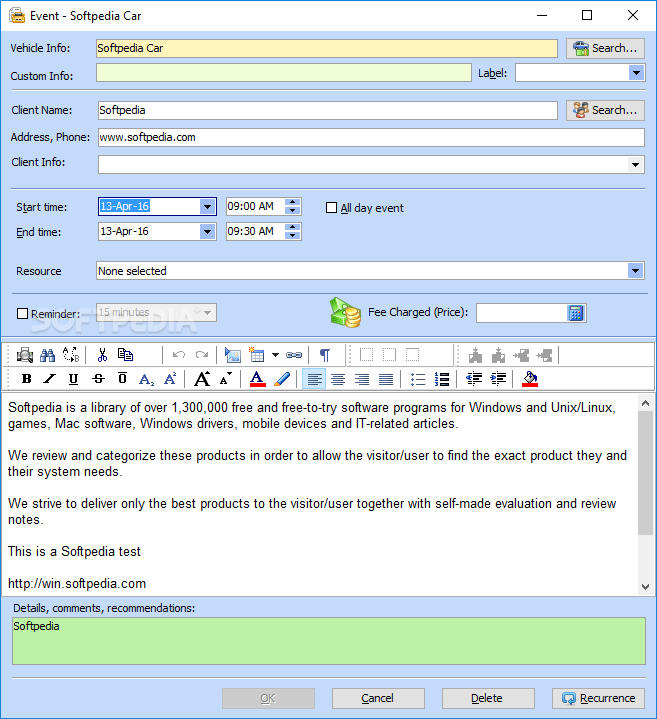Decrease paragraph indent
Screen dimensions: 657x719
click(474, 379)
